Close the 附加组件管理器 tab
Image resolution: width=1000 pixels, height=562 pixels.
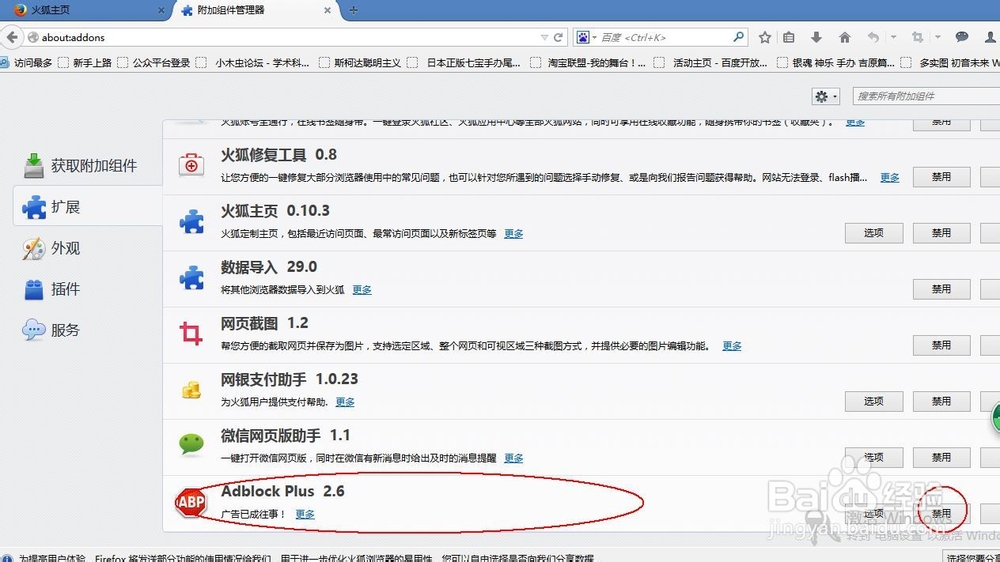pyautogui.click(x=327, y=10)
